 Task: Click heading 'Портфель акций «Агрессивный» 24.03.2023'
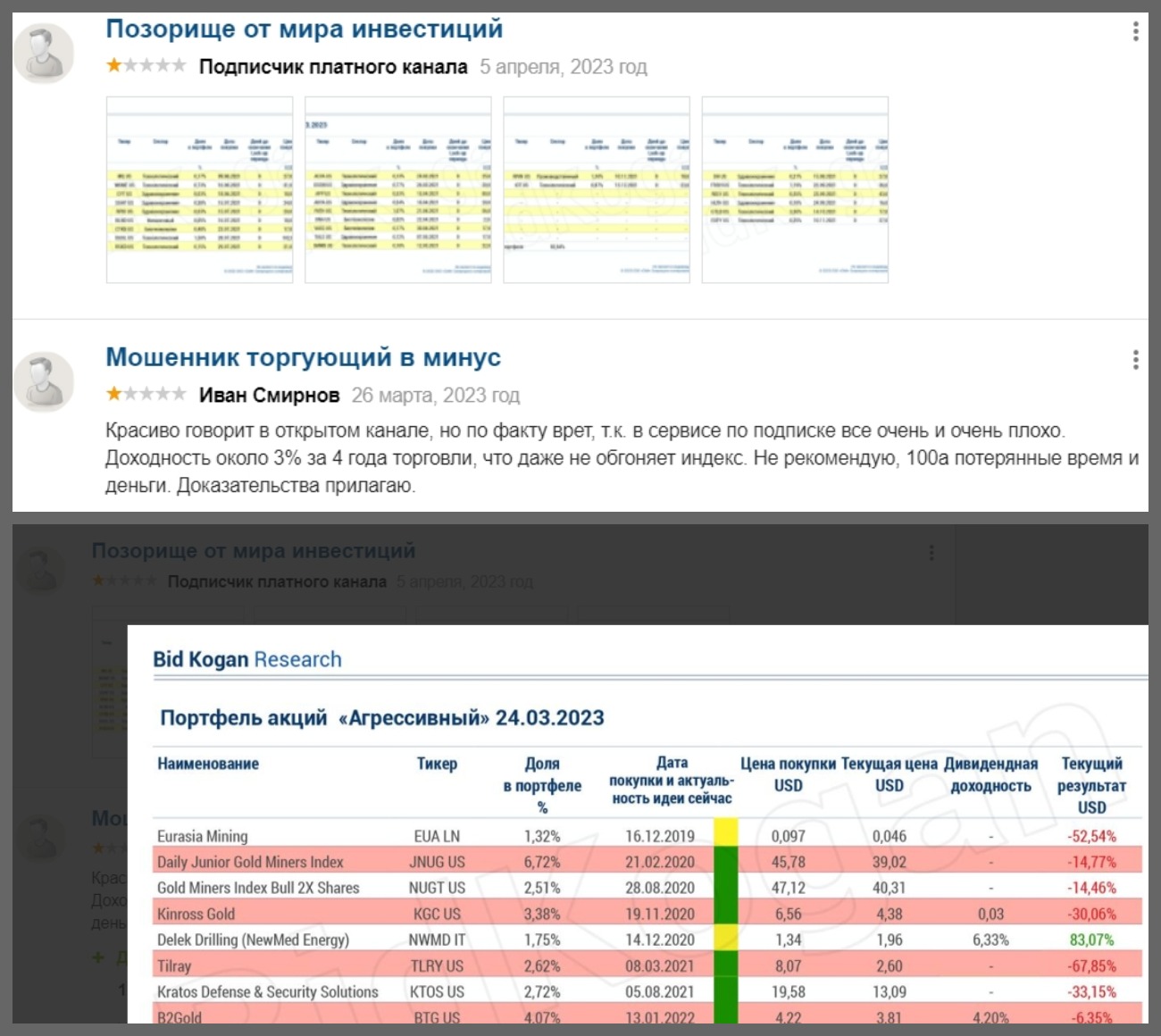(x=382, y=718)
